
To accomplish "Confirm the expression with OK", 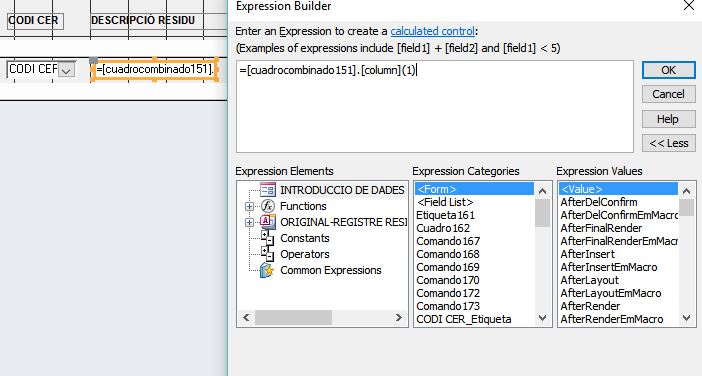I will (668, 70).
